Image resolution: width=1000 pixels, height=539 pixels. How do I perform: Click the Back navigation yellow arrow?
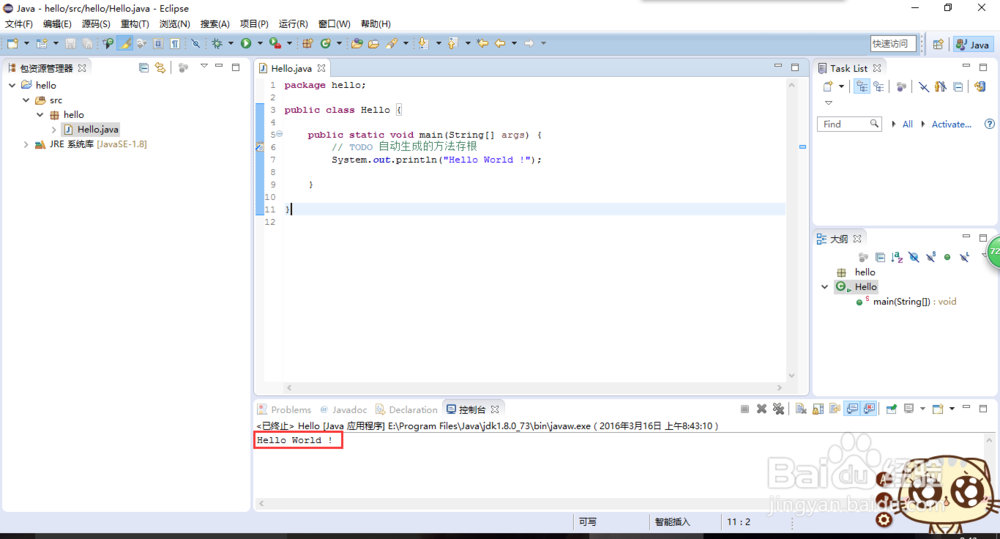(500, 43)
